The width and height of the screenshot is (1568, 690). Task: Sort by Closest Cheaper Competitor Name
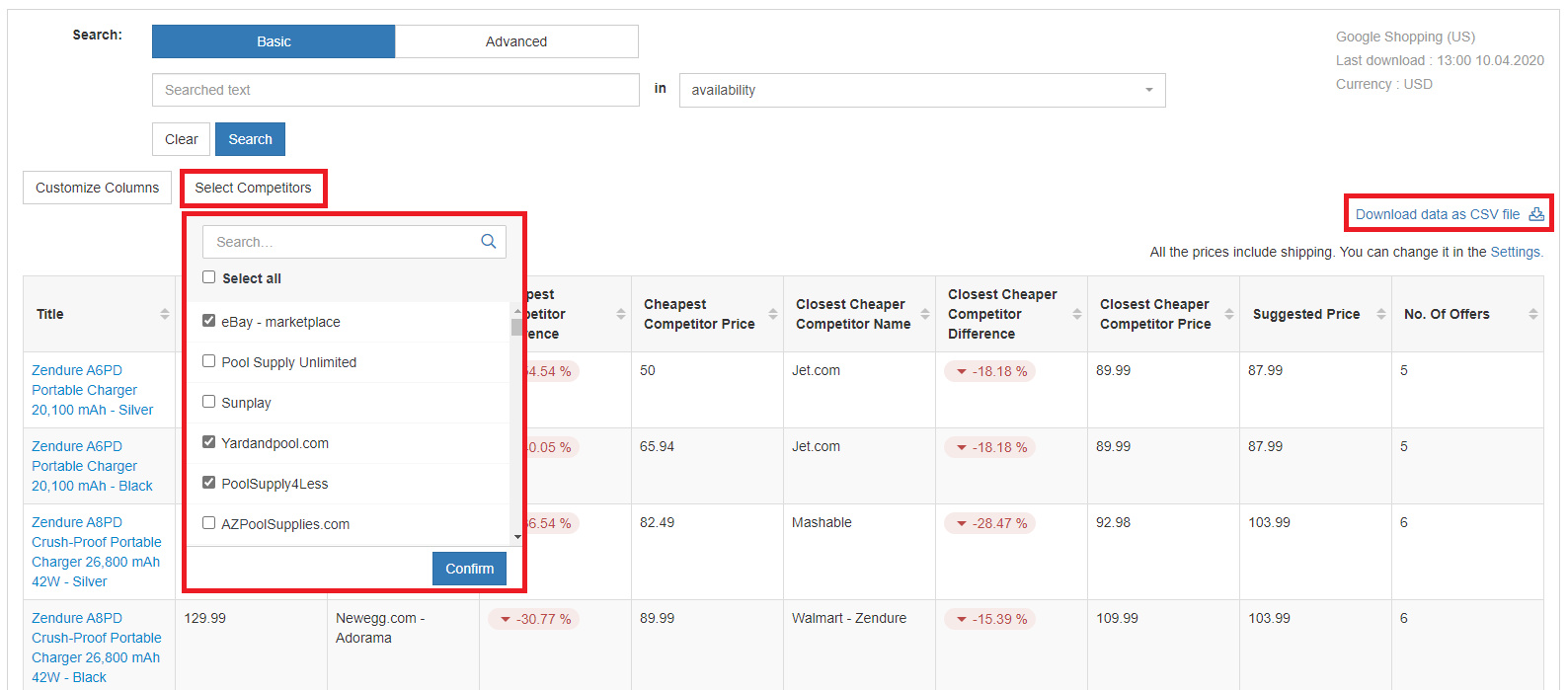(x=924, y=314)
